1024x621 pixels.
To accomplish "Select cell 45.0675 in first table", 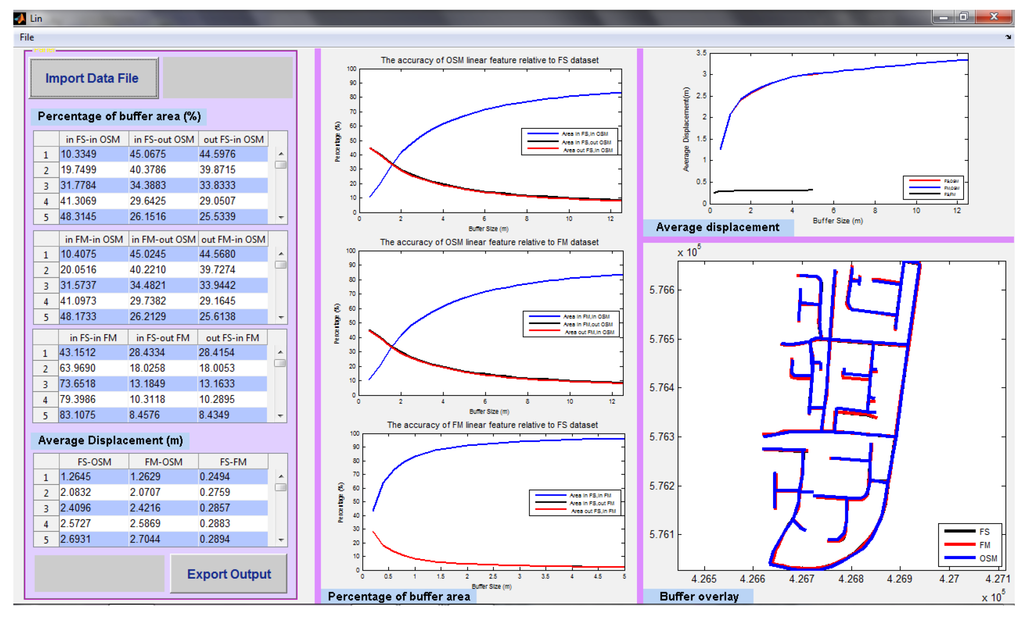I will click(x=163, y=154).
